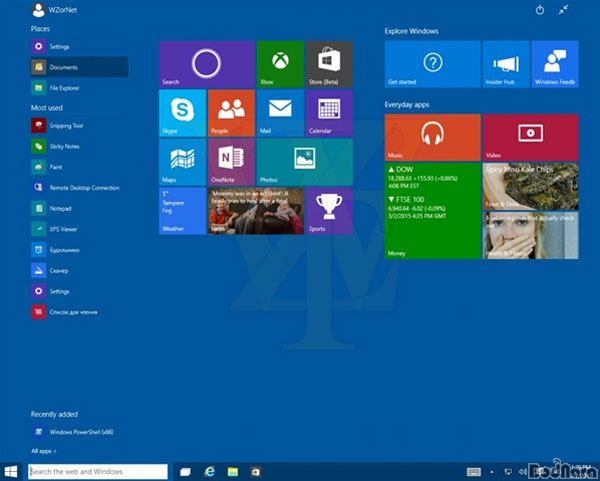Open the Skype tile
600x481 pixels.
coord(183,113)
